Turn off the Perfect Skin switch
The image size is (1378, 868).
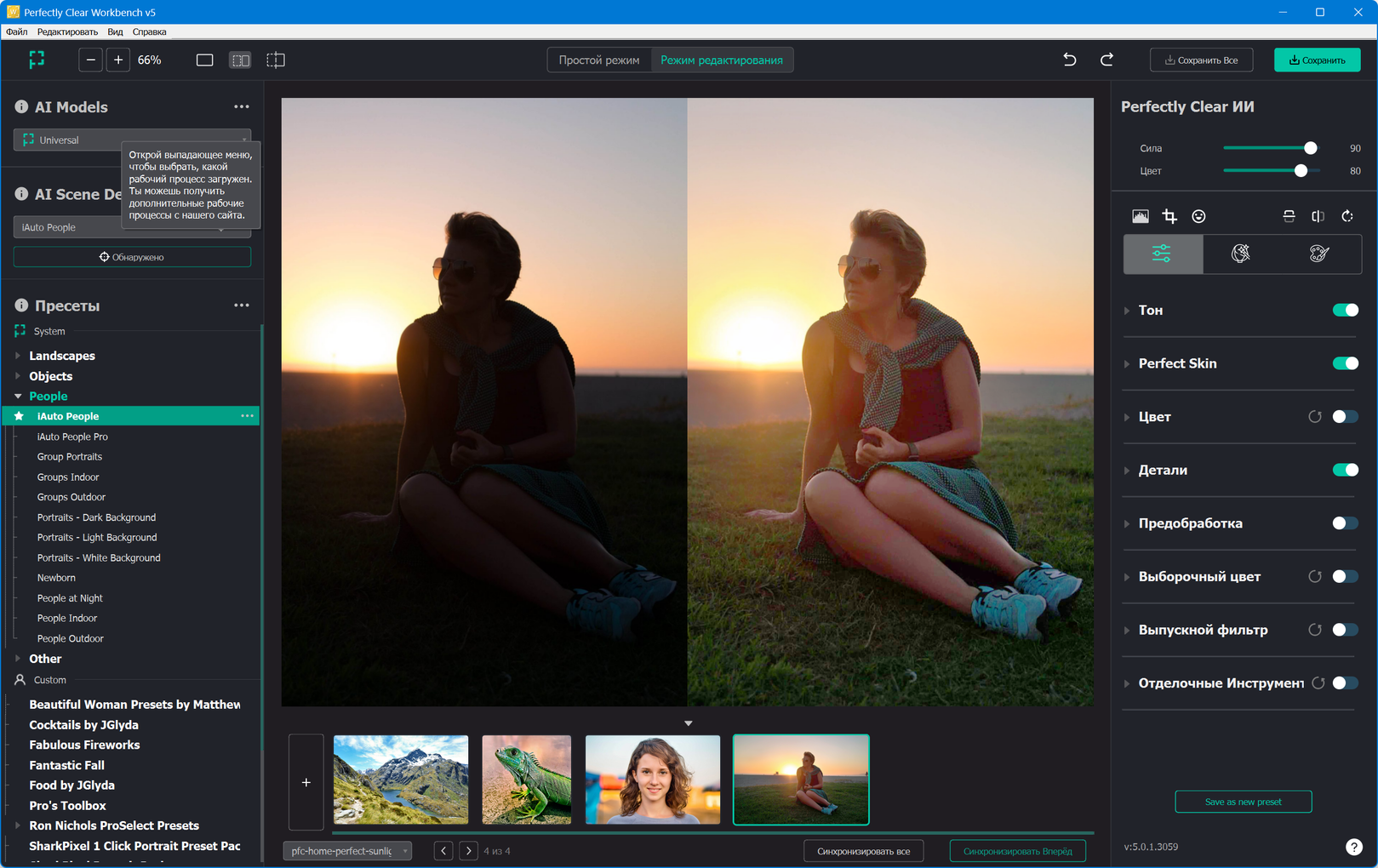[x=1345, y=363]
